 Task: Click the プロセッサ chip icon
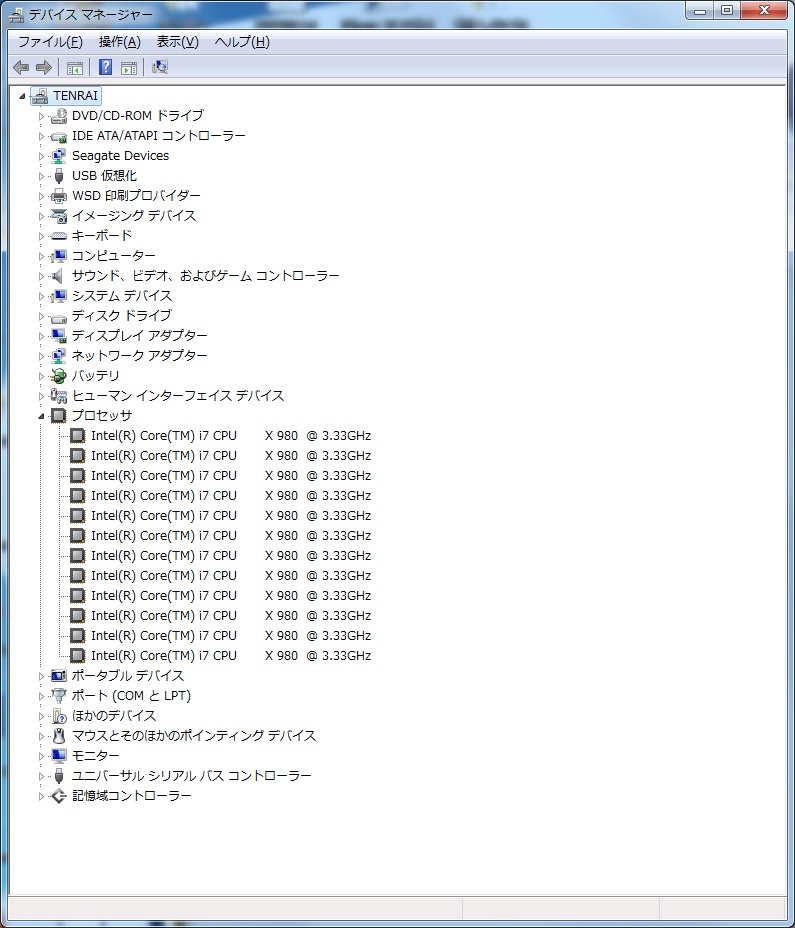(59, 416)
